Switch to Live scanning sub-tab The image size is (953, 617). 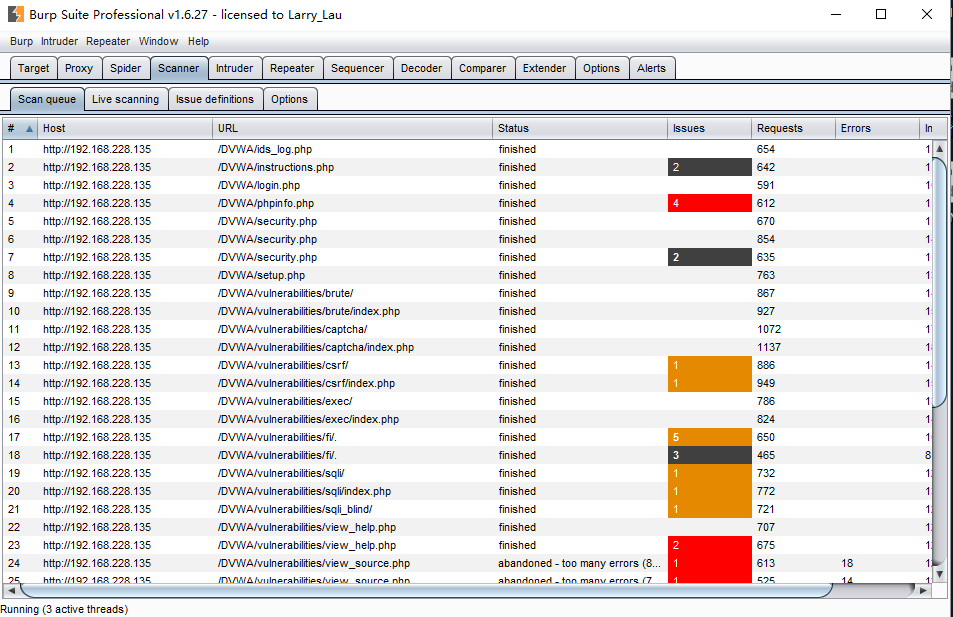tap(125, 99)
